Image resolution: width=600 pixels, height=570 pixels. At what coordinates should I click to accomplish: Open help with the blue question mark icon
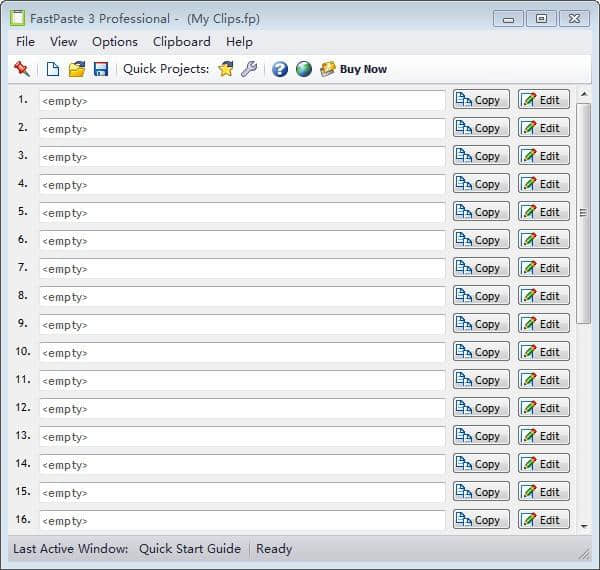click(280, 69)
